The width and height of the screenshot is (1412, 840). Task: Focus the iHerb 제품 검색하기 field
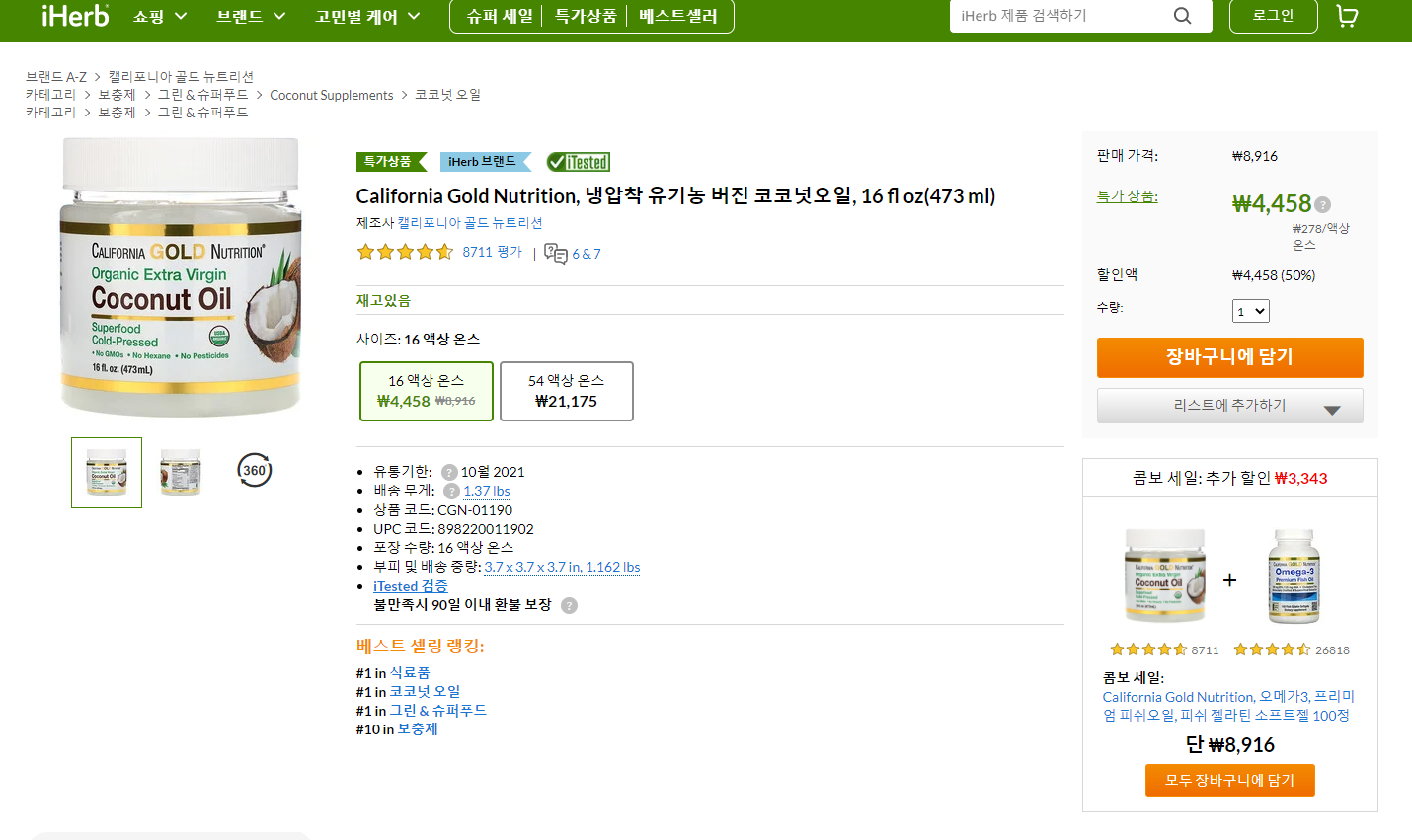tap(1061, 16)
